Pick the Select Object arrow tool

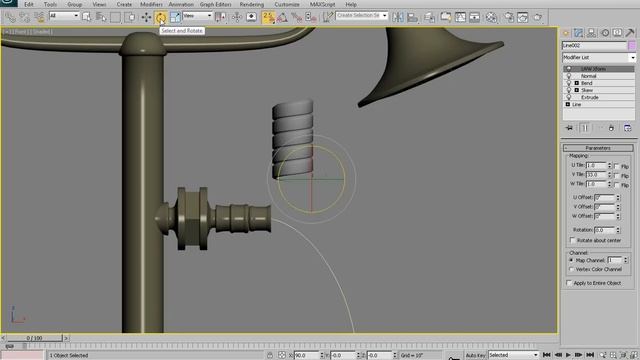pyautogui.click(x=87, y=17)
